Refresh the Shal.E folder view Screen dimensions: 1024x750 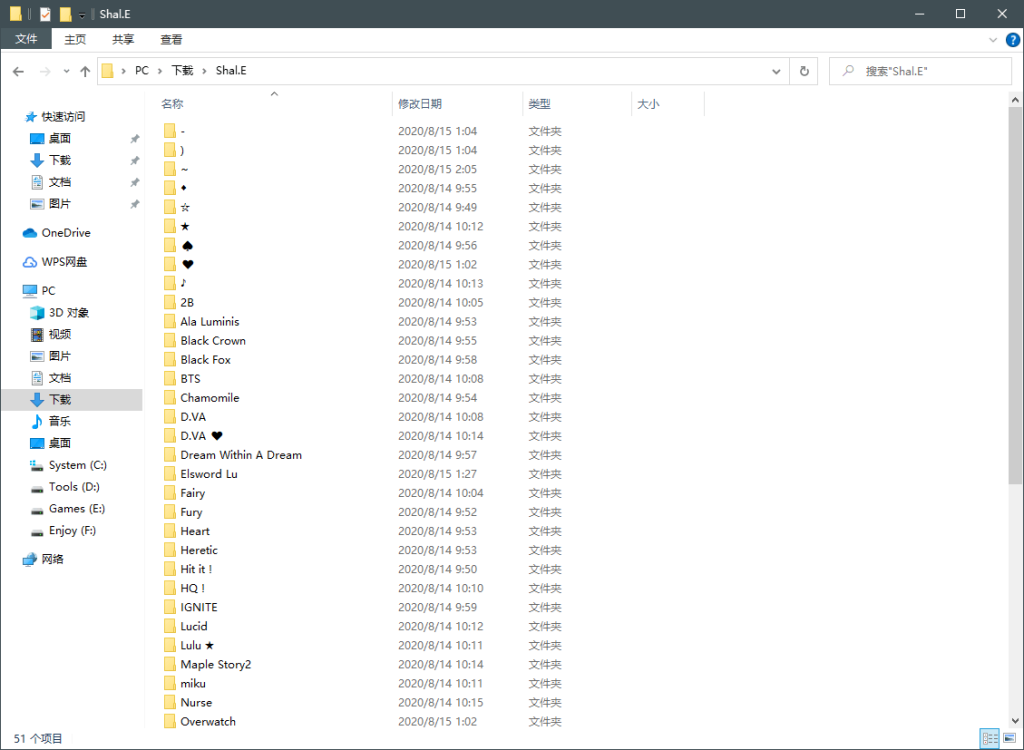(804, 71)
